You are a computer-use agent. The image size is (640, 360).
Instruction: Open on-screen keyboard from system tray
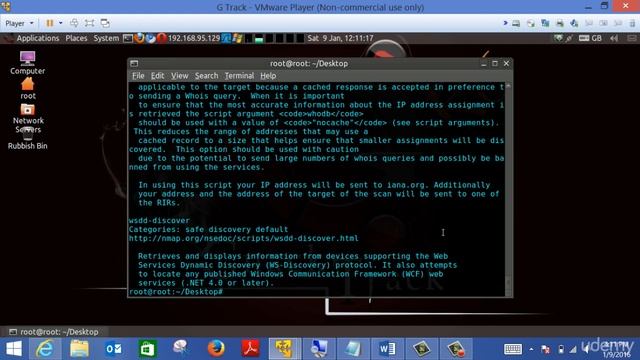point(513,349)
